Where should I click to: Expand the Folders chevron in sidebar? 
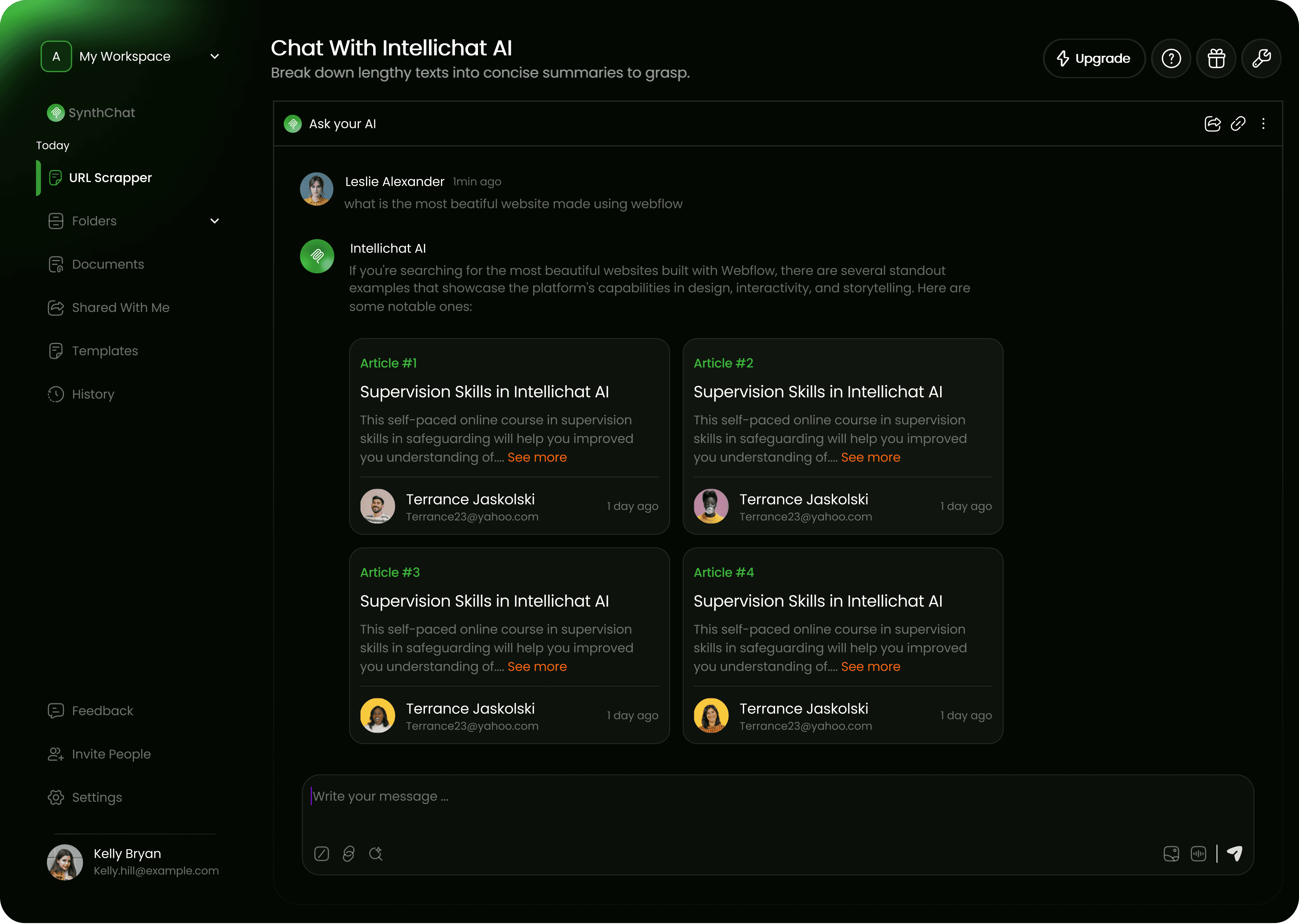(215, 221)
